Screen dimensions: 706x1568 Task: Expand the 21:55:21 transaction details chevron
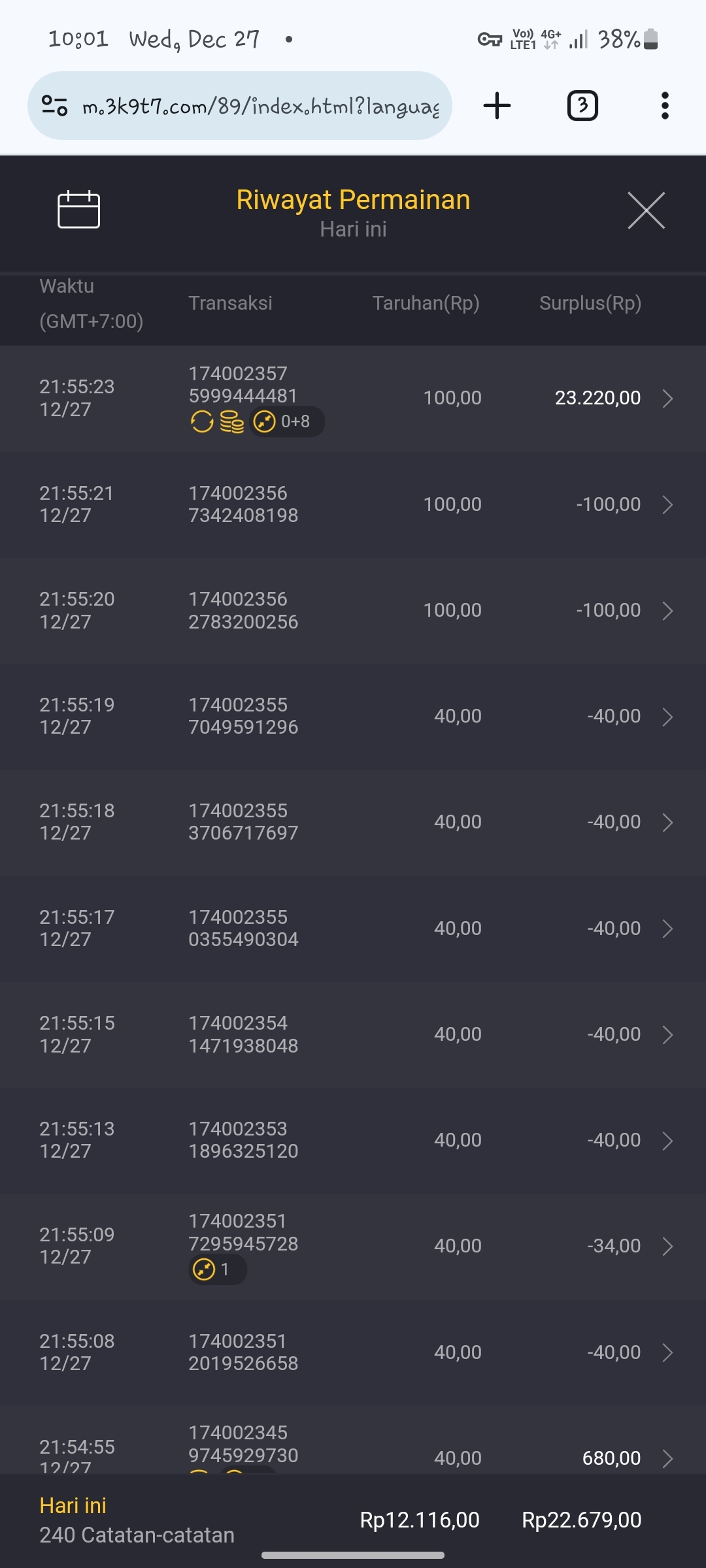point(667,504)
